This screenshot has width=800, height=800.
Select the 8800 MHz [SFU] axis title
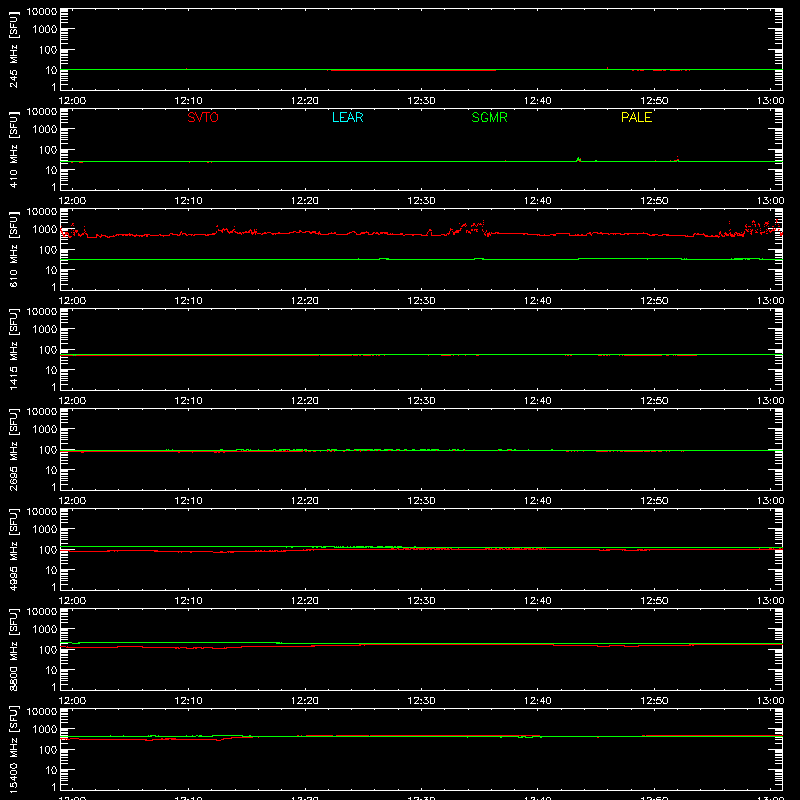(13, 649)
